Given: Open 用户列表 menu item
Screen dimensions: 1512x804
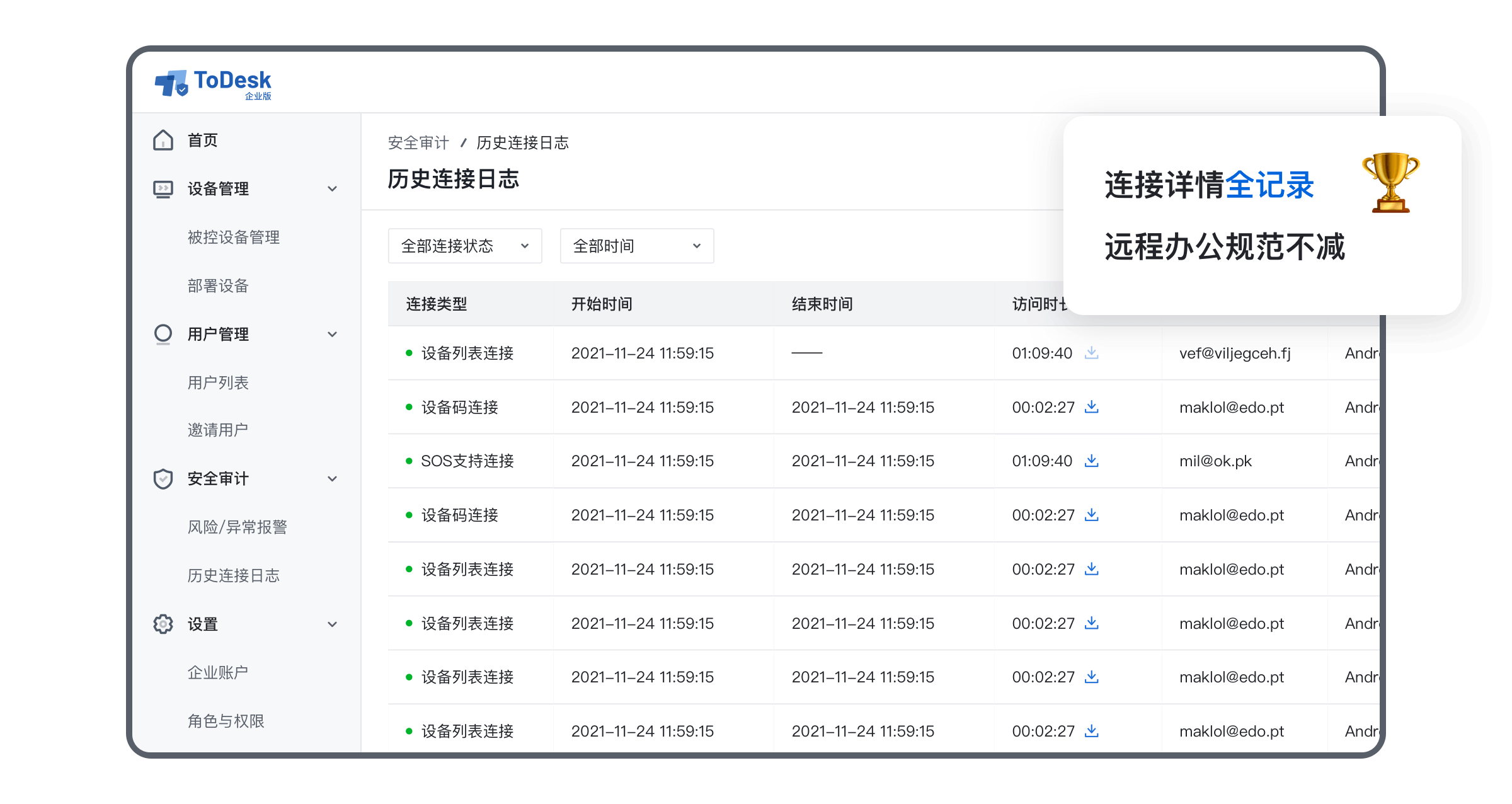Looking at the screenshot, I should coord(218,382).
